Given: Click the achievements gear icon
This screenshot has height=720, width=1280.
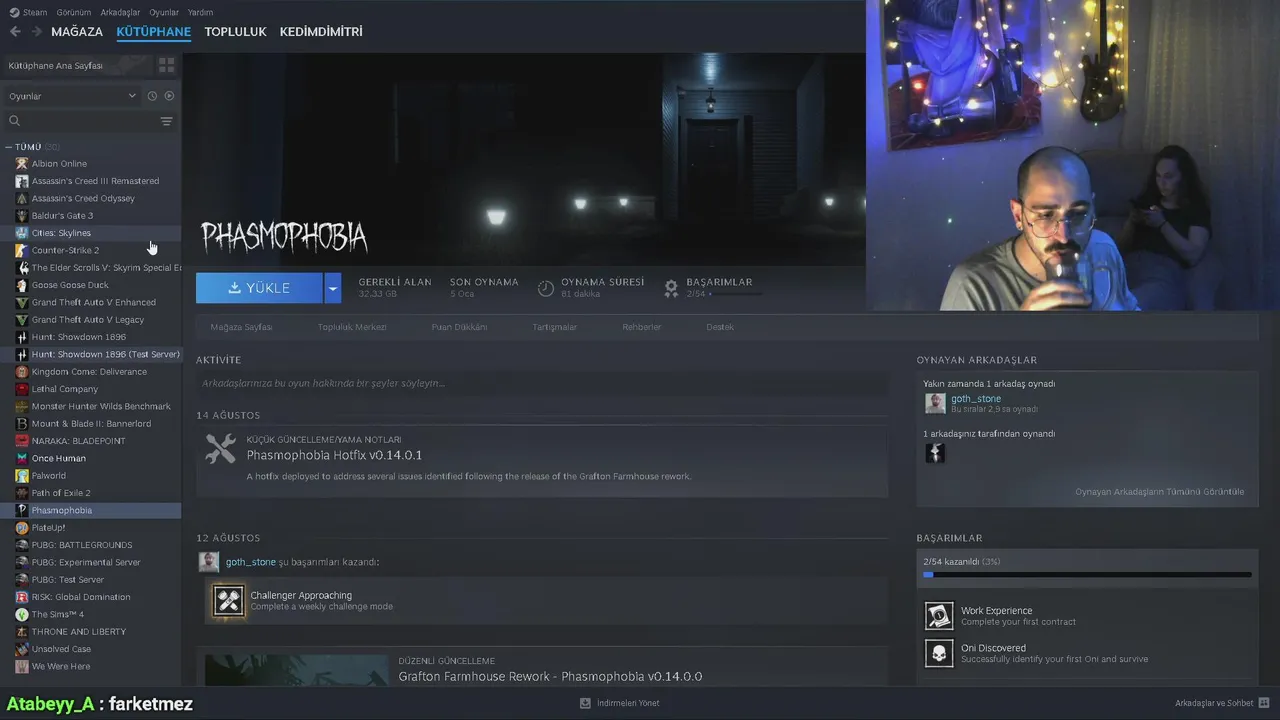Looking at the screenshot, I should 671,288.
